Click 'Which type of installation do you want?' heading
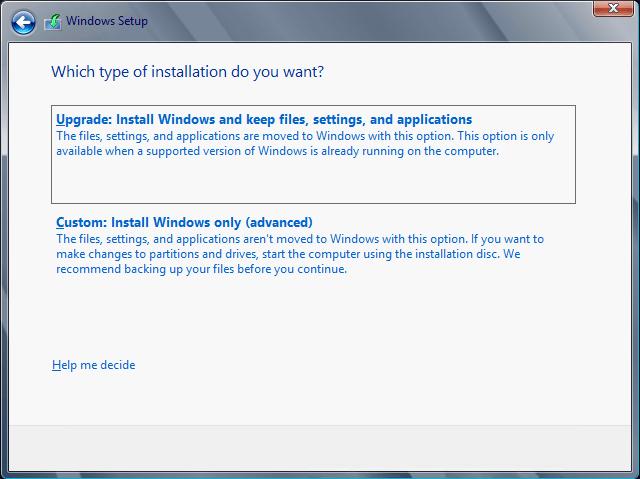 click(187, 72)
